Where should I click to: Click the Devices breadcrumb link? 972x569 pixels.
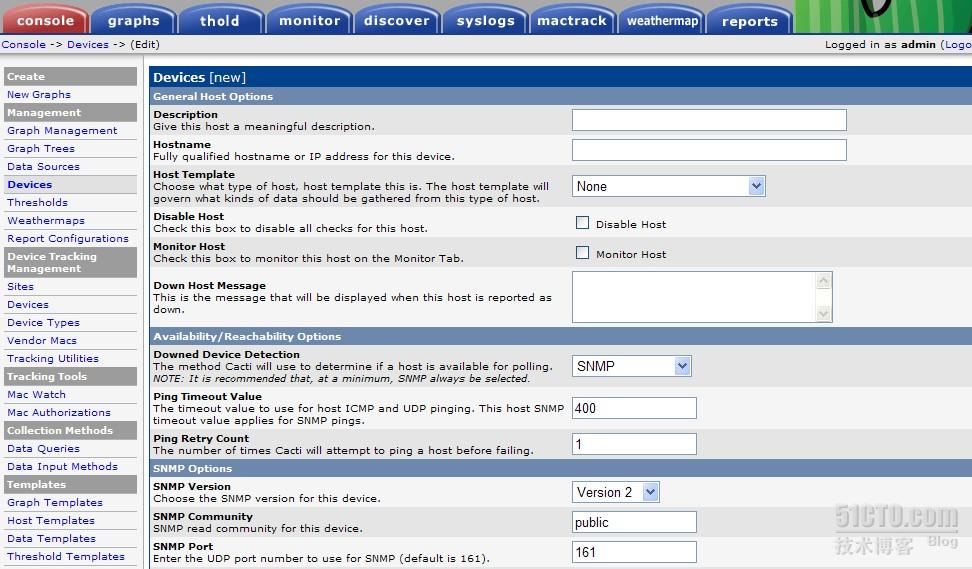point(88,45)
